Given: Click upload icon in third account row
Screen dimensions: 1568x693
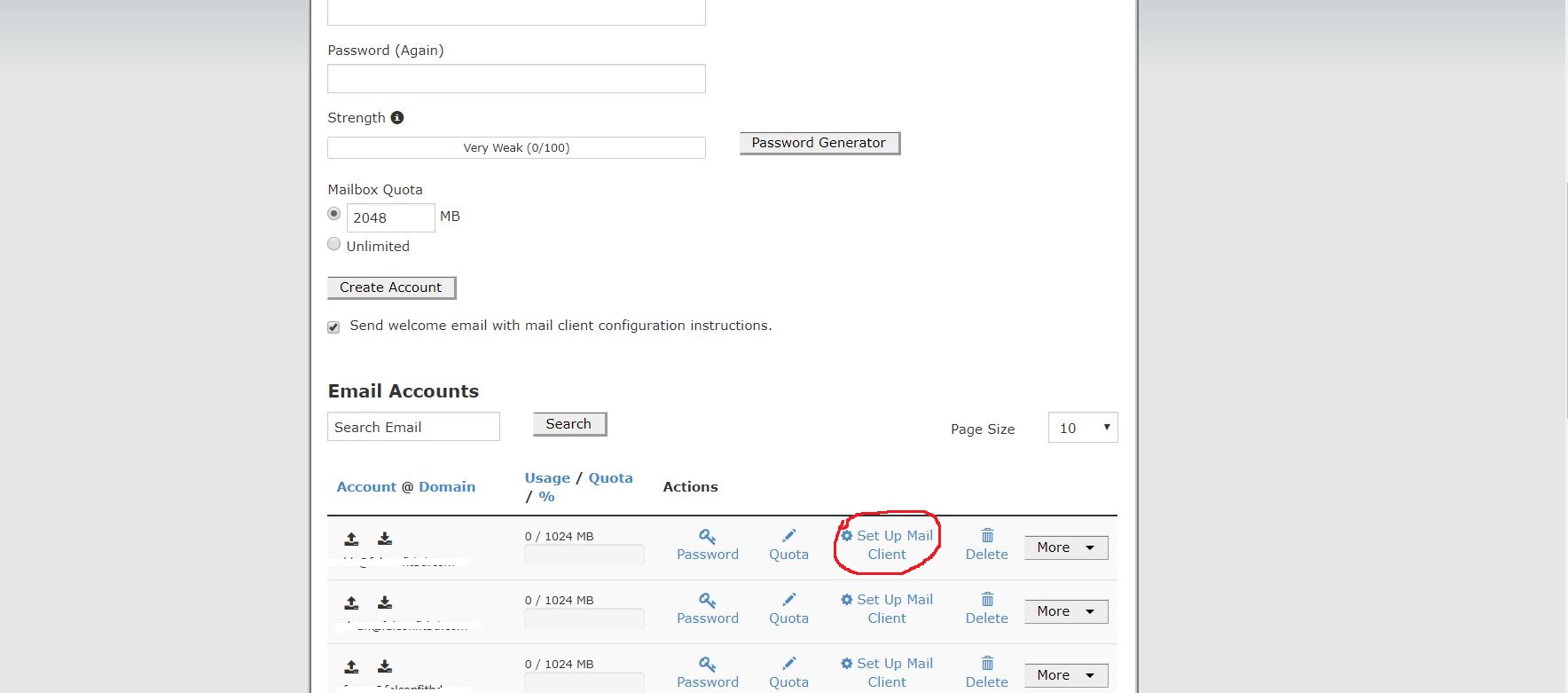Looking at the screenshot, I should click(352, 666).
